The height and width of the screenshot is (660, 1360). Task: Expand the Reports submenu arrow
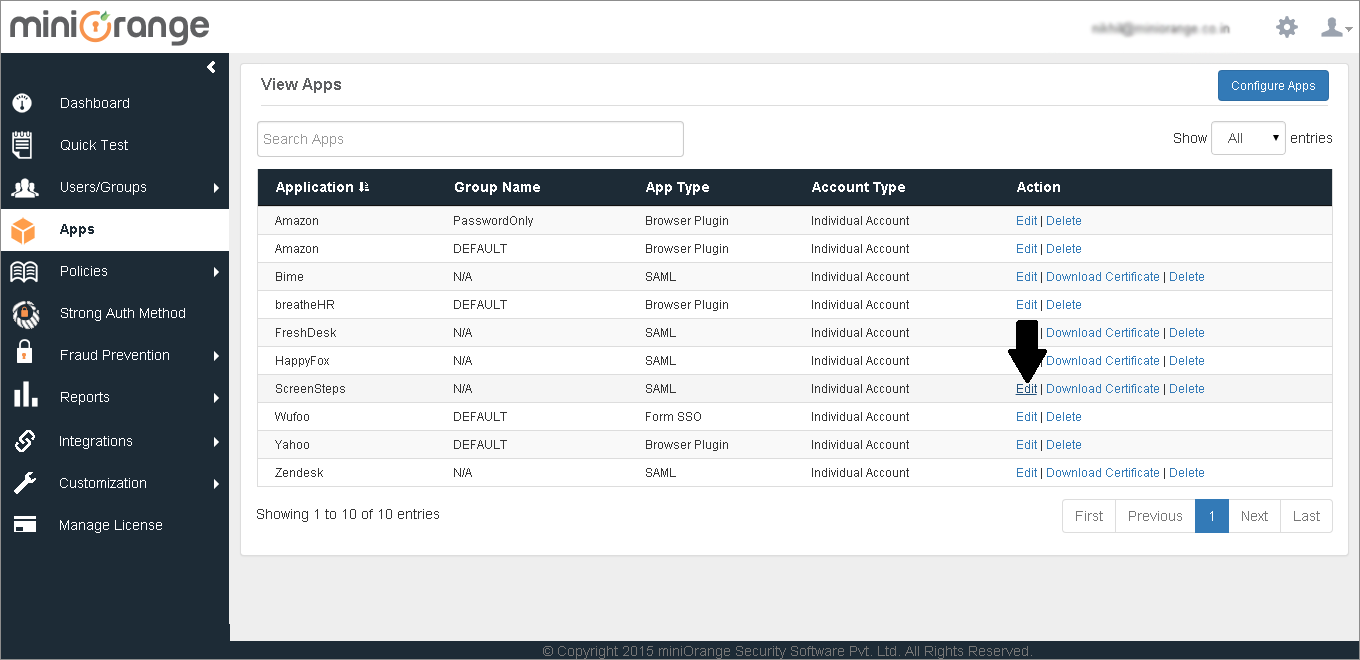coord(216,397)
